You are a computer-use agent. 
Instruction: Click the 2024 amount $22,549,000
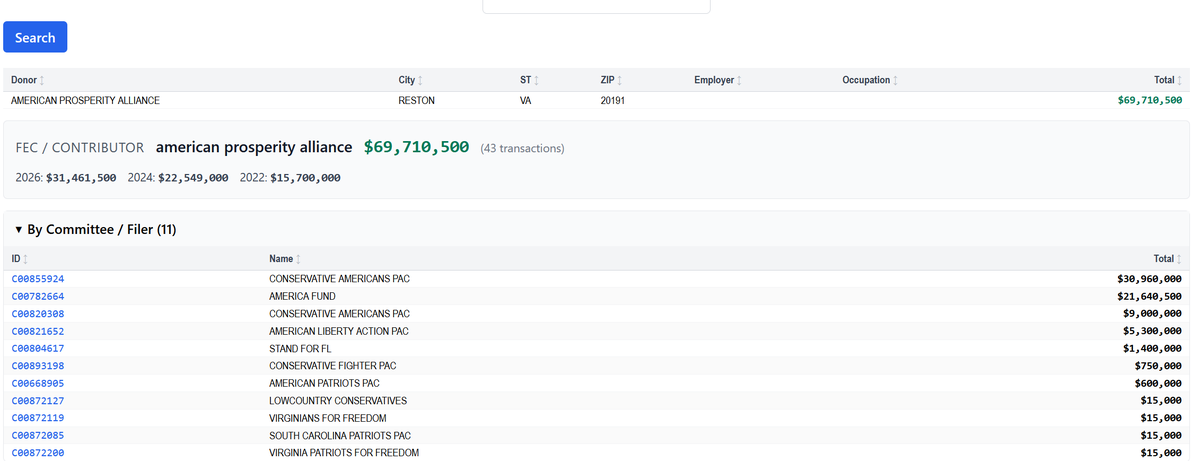click(x=193, y=177)
